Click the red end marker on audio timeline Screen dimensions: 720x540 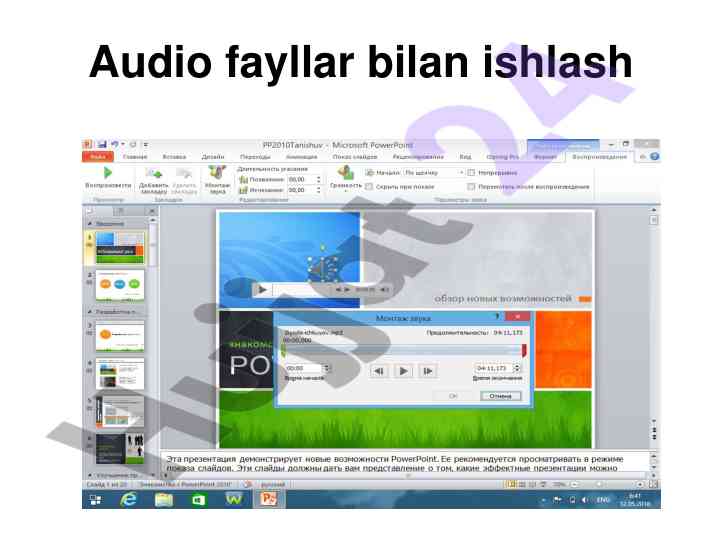pos(524,350)
